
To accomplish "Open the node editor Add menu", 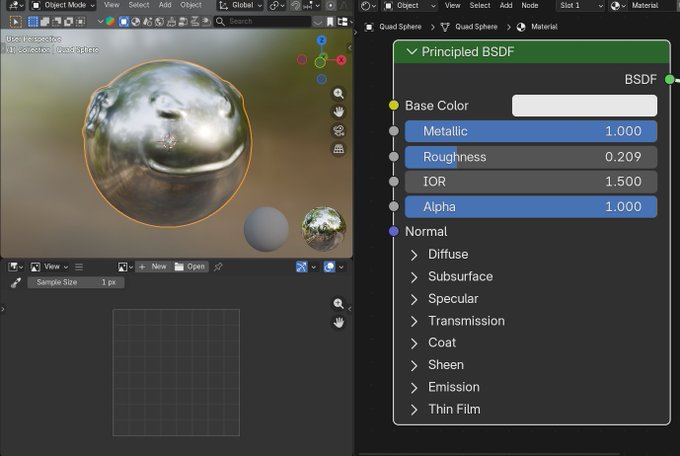I will point(506,5).
